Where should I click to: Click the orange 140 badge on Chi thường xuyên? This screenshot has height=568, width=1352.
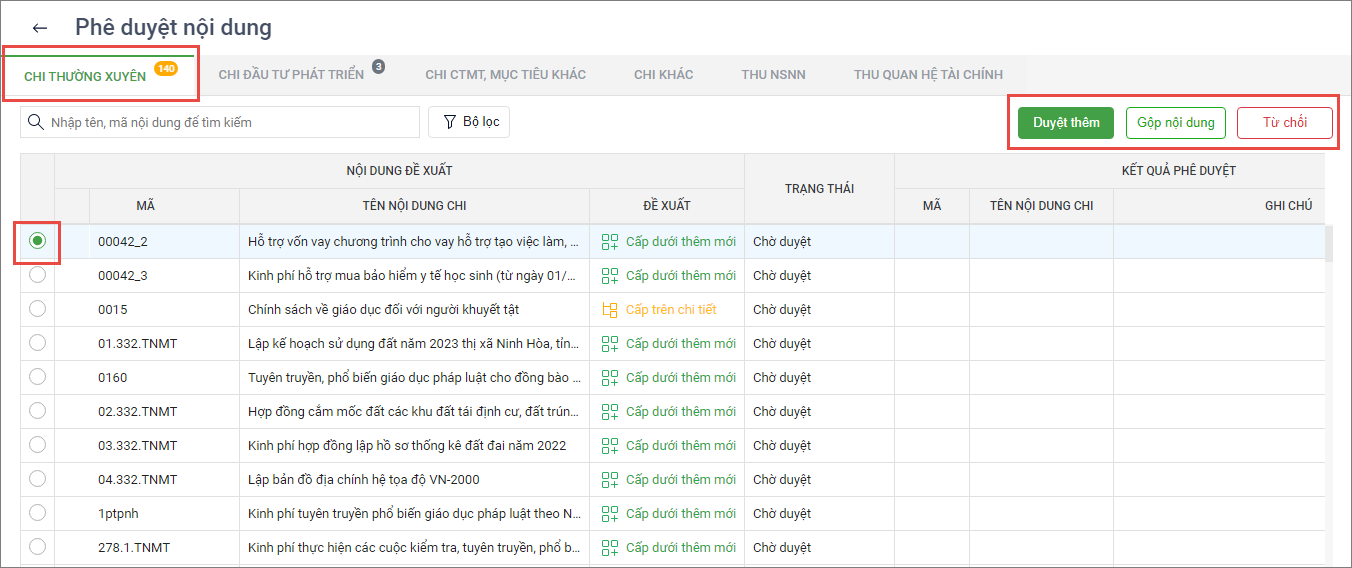coord(166,69)
